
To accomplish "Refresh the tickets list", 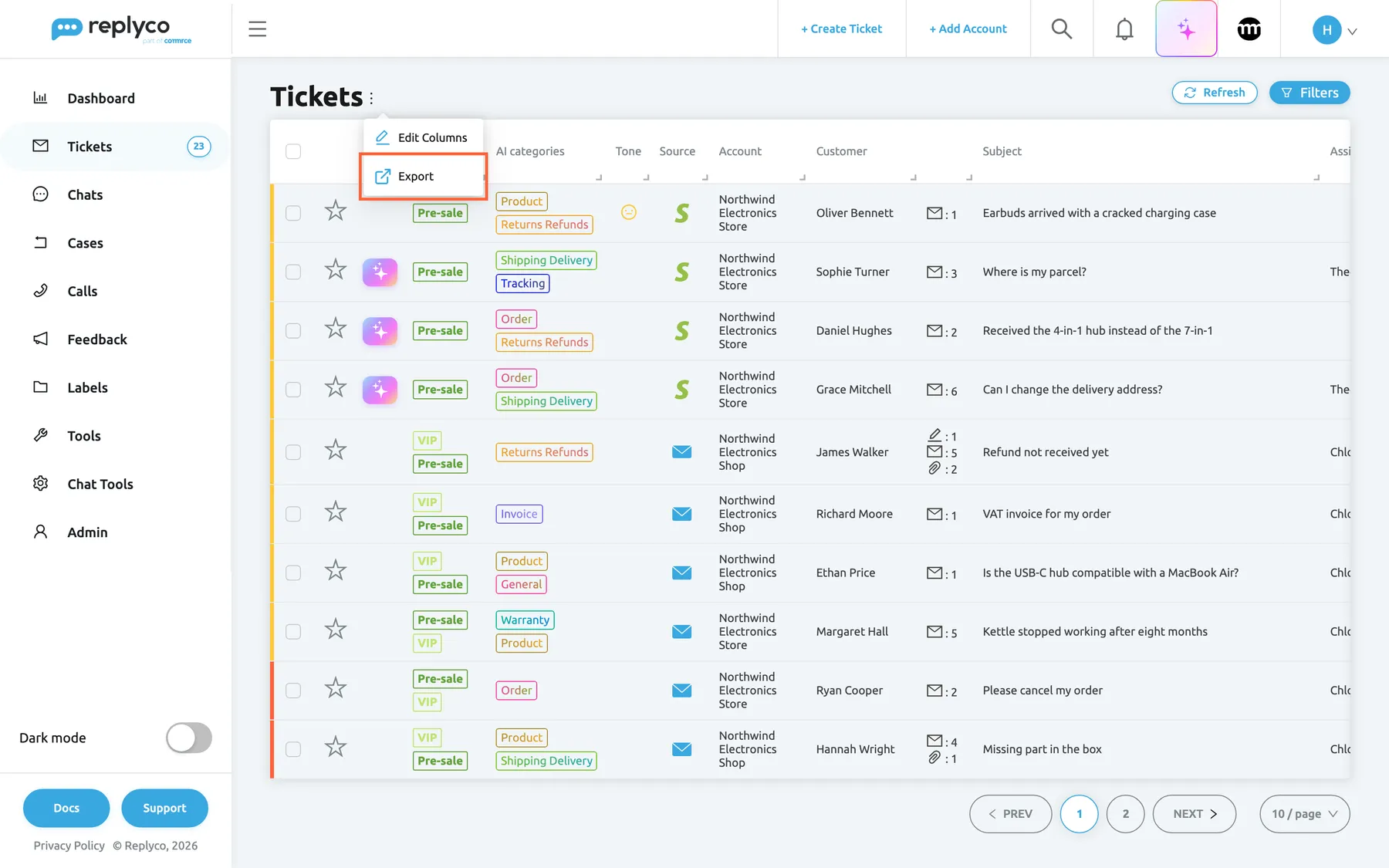I will tap(1215, 93).
